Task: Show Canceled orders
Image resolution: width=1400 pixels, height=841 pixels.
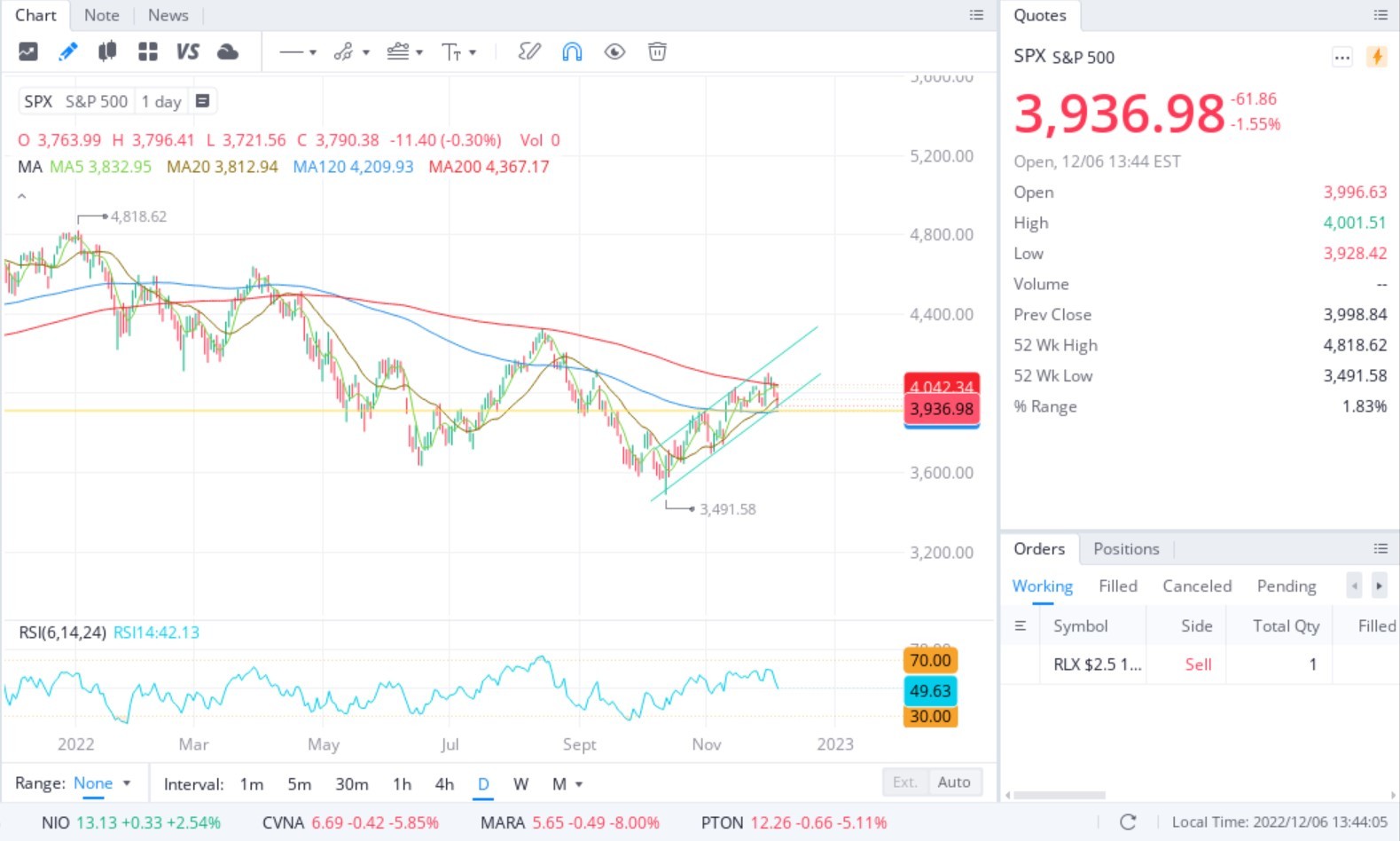Action: [x=1197, y=586]
